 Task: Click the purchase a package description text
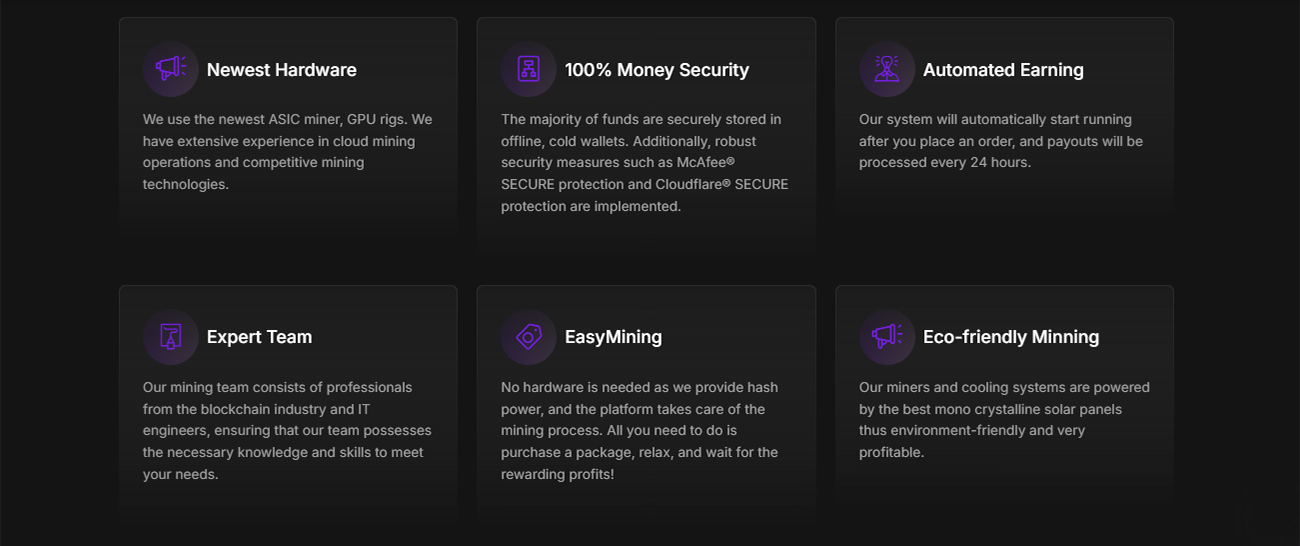click(640, 431)
